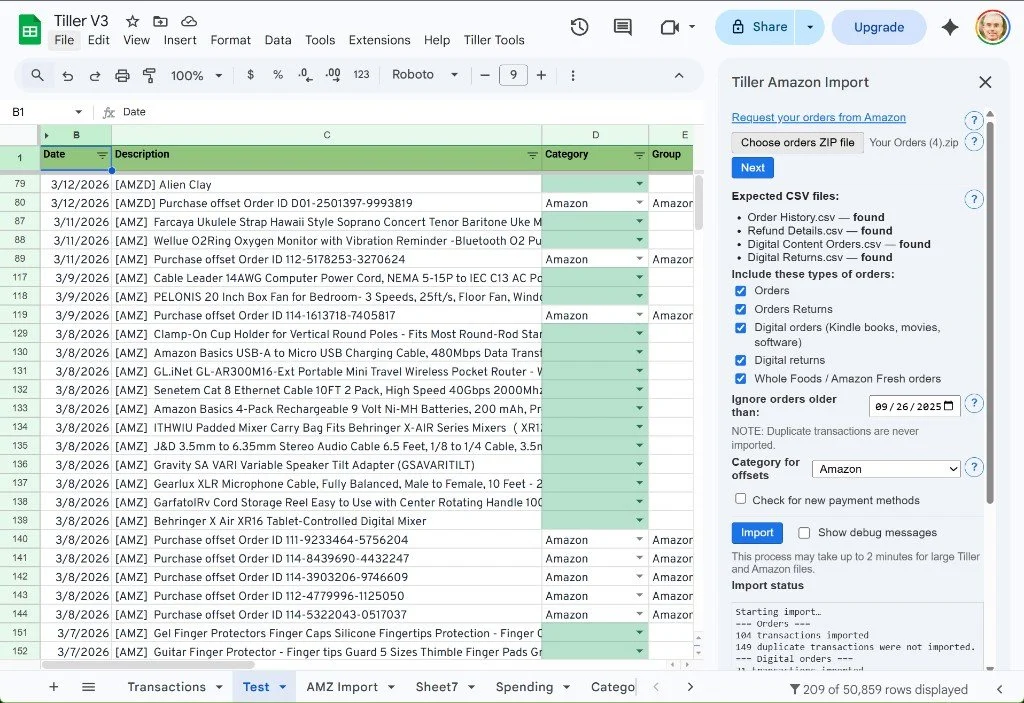The height and width of the screenshot is (703, 1024).
Task: Click the move to folder icon
Action: [x=160, y=21]
